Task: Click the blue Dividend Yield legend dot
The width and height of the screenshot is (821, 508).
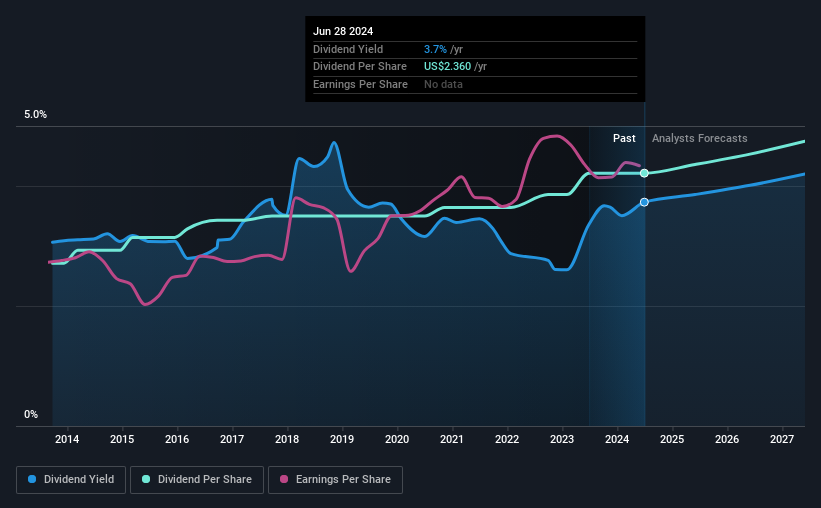Action: [x=32, y=479]
